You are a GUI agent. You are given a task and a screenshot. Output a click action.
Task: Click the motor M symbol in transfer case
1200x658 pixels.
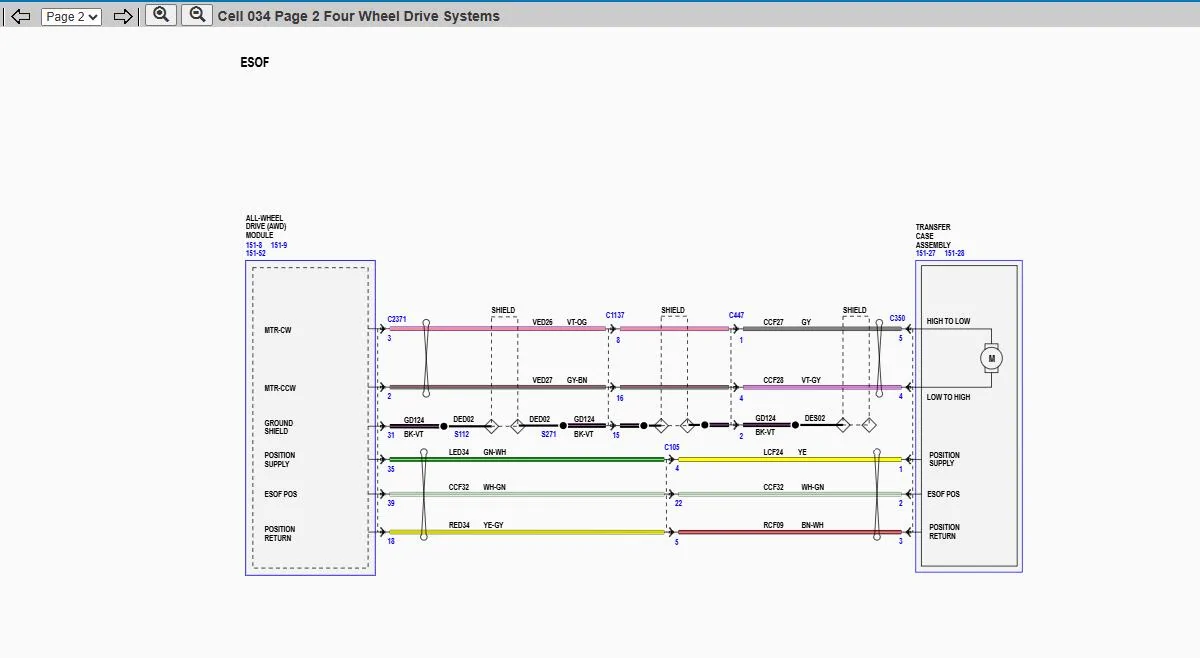[x=992, y=358]
